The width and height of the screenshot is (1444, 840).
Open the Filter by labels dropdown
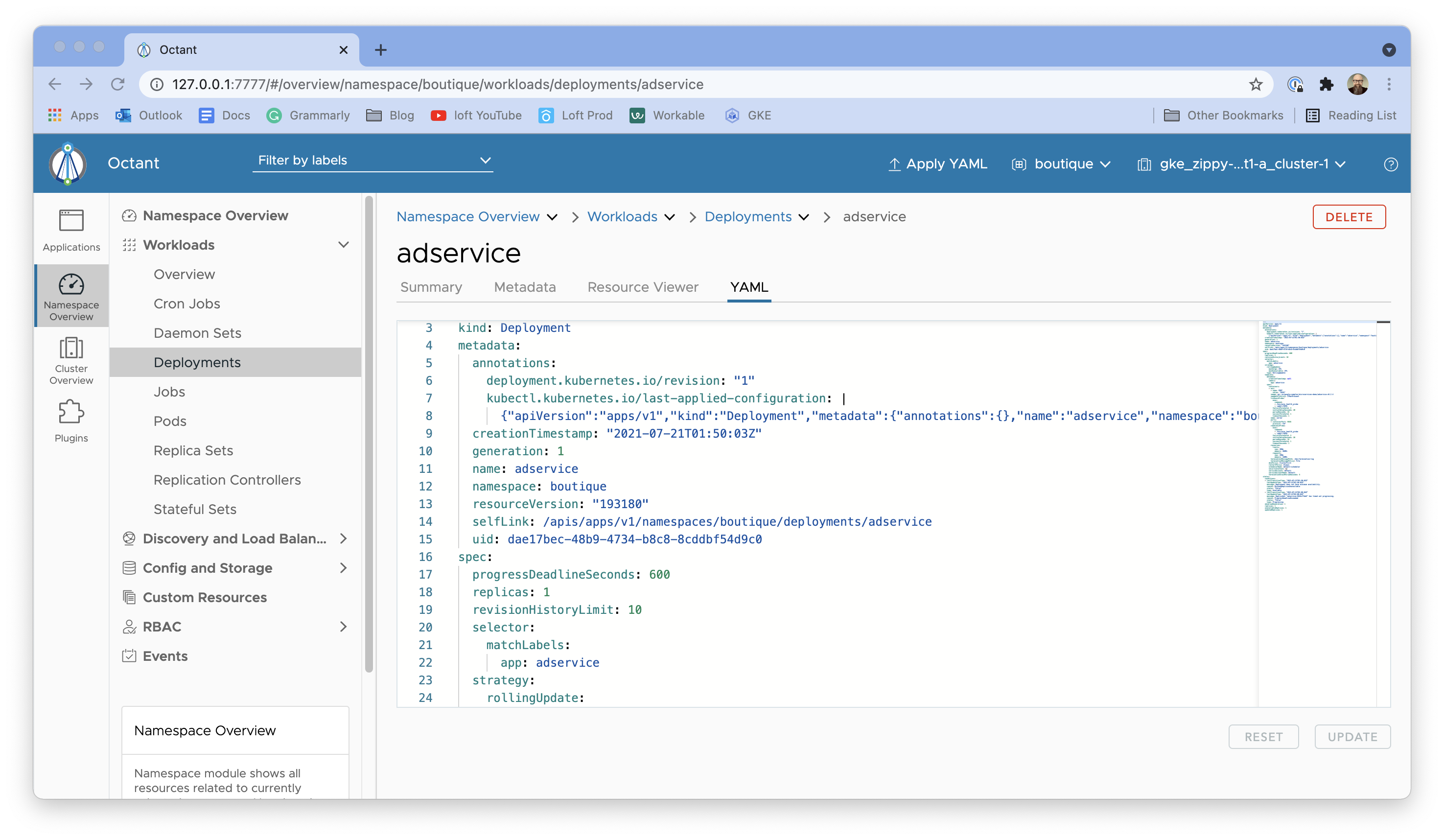pos(373,161)
